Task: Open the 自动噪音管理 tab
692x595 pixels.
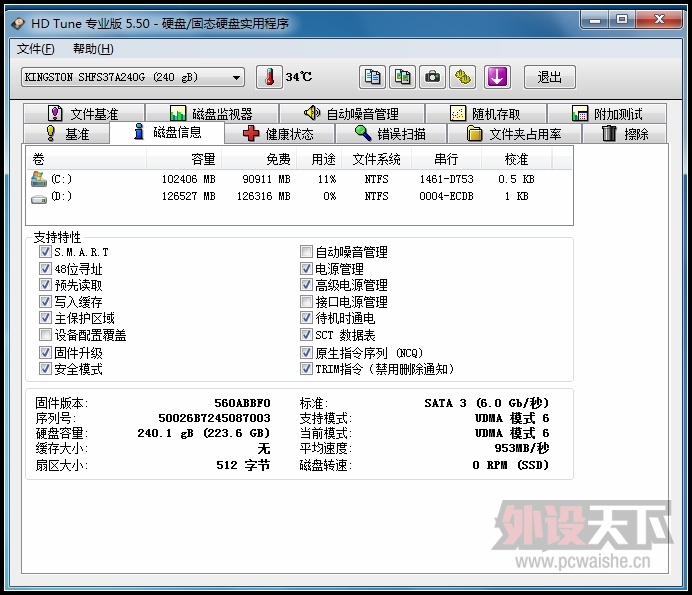Action: click(x=352, y=114)
